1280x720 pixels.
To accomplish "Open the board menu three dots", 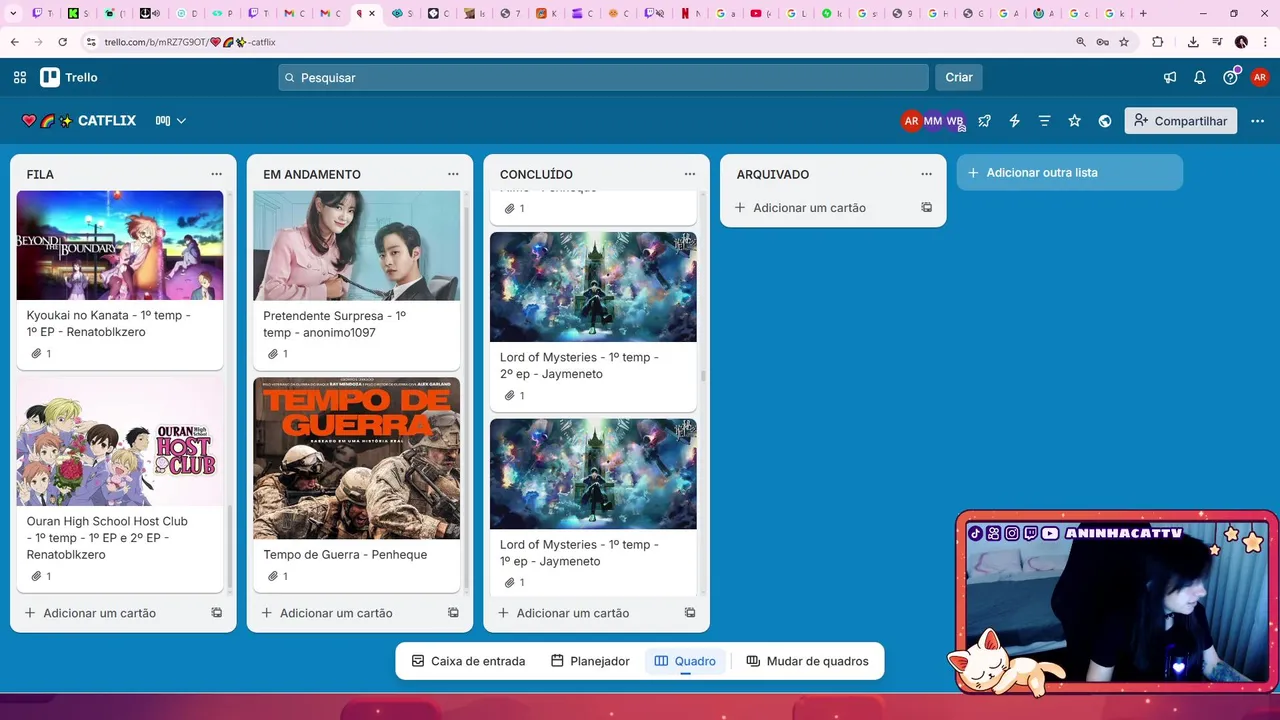I will click(x=1258, y=121).
